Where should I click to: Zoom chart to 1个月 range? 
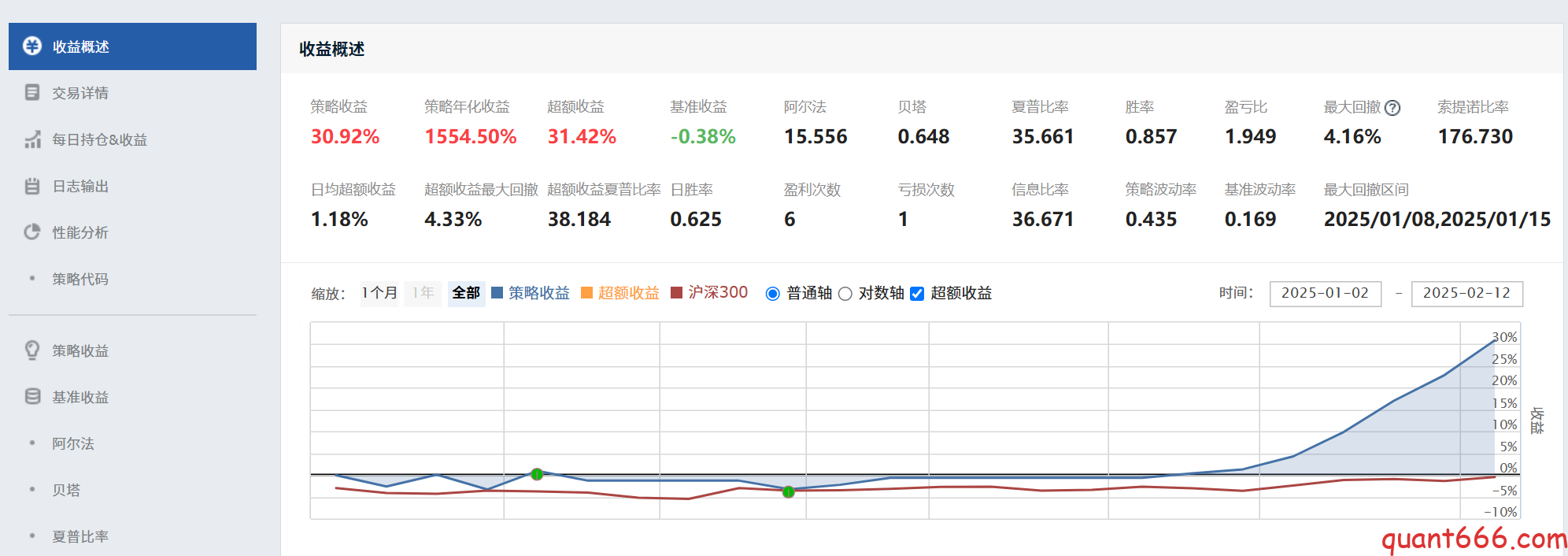(379, 293)
